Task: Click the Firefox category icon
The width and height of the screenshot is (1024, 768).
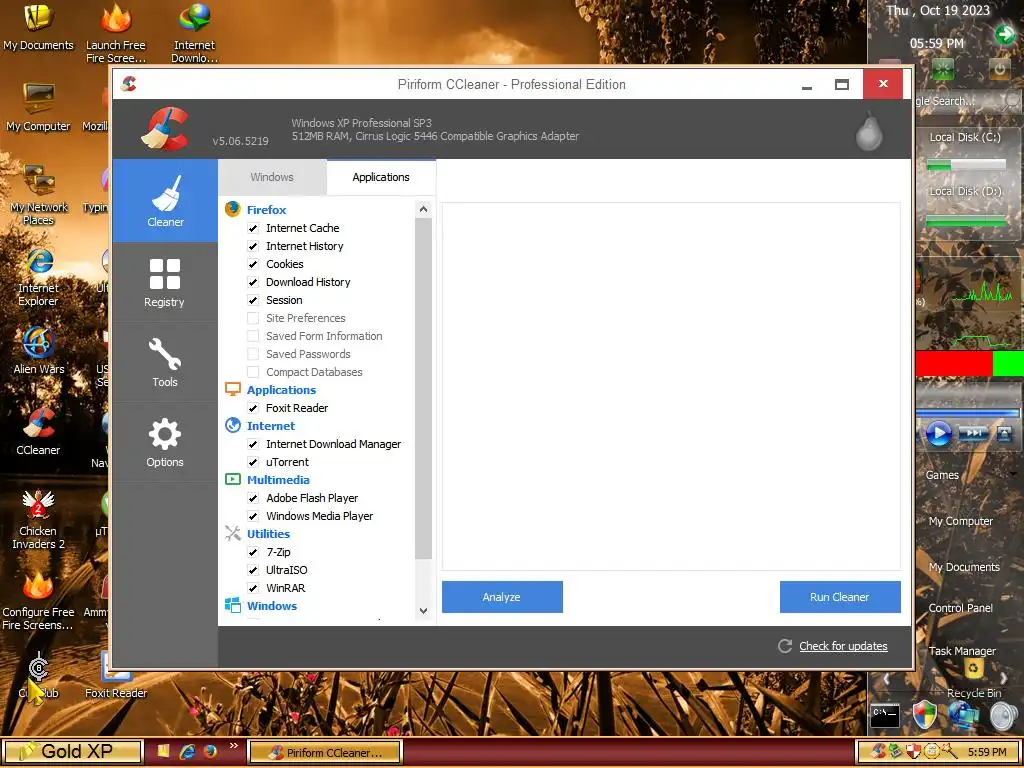Action: [x=232, y=209]
